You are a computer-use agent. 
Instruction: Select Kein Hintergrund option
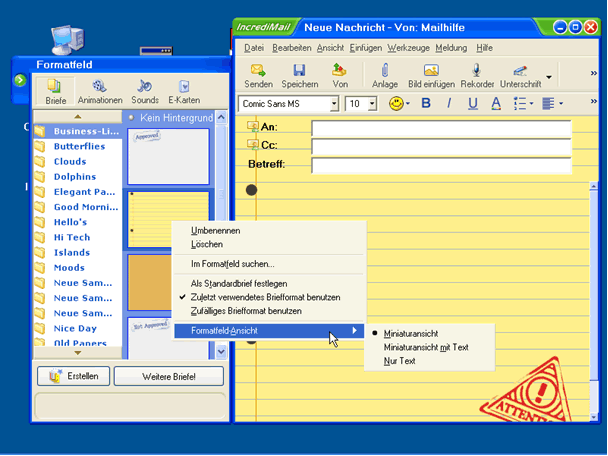tap(171, 117)
